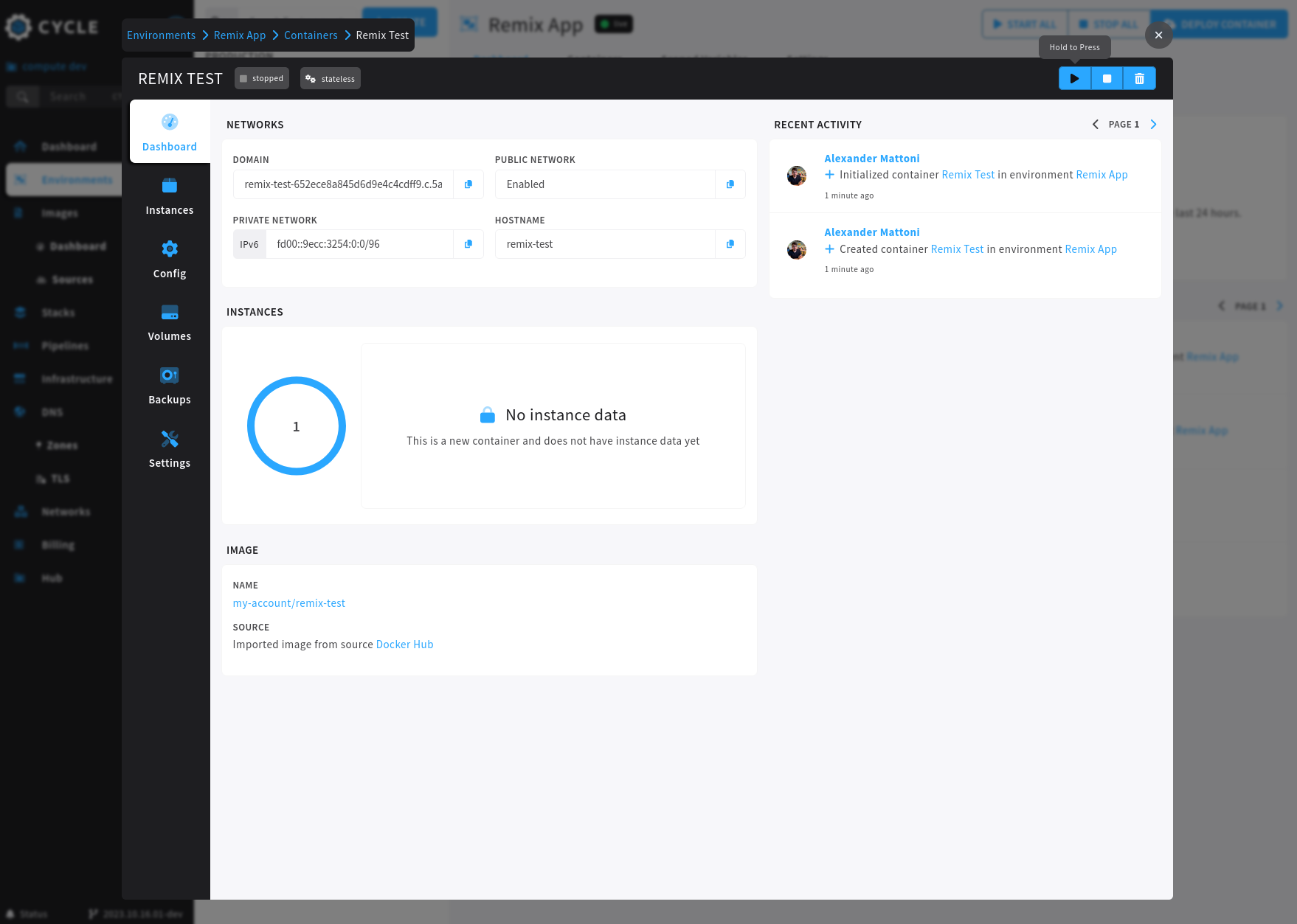This screenshot has width=1297, height=924.
Task: Open the Config tab
Action: pyautogui.click(x=170, y=259)
